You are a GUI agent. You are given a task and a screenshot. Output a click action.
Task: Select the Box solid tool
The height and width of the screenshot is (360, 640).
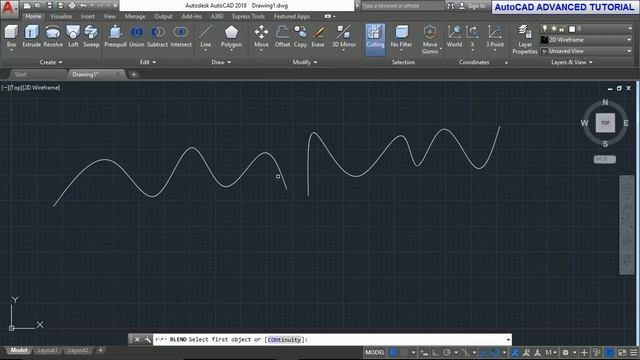coord(11,36)
